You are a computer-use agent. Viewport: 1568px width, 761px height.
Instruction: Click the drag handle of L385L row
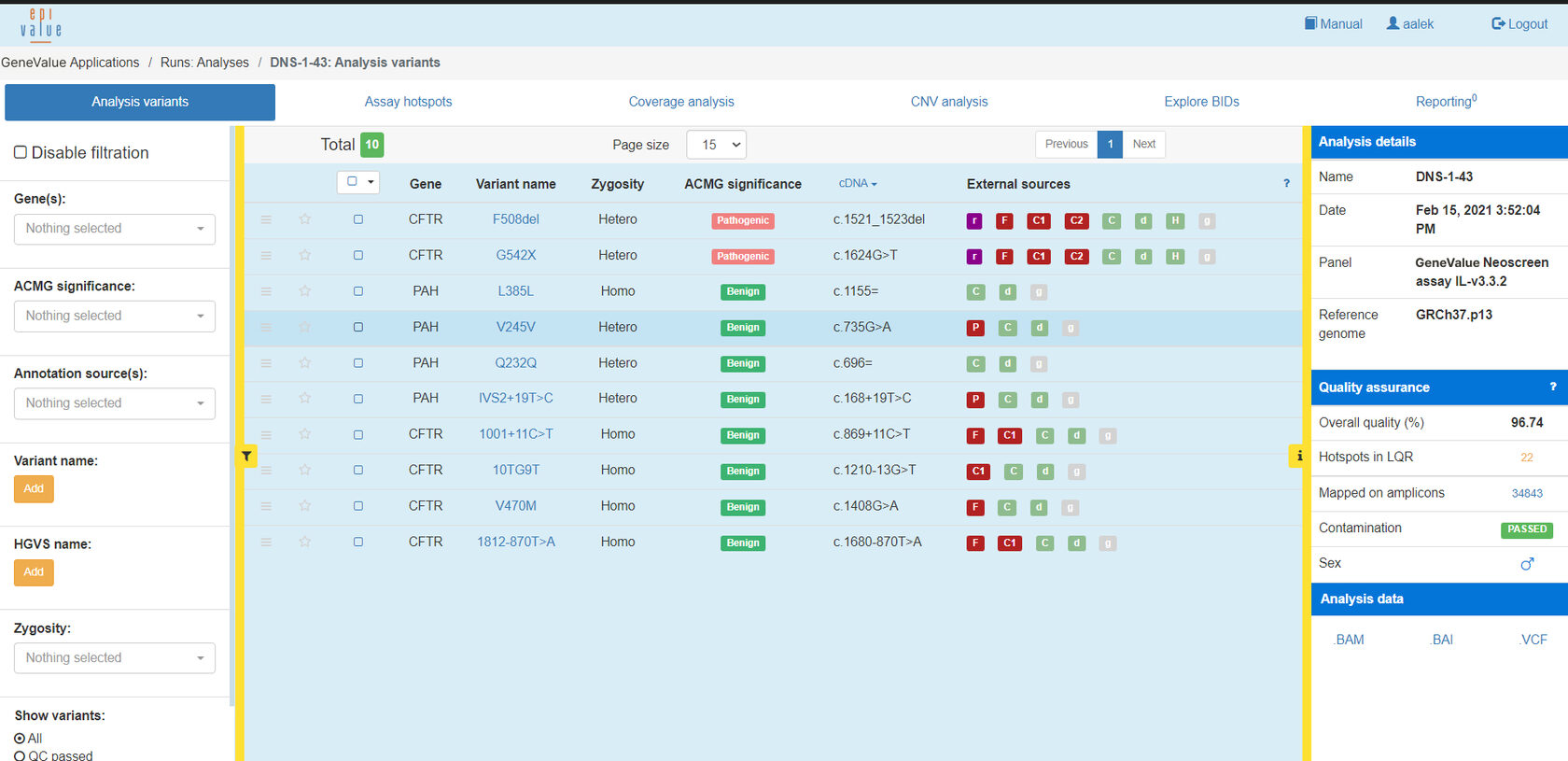266,291
